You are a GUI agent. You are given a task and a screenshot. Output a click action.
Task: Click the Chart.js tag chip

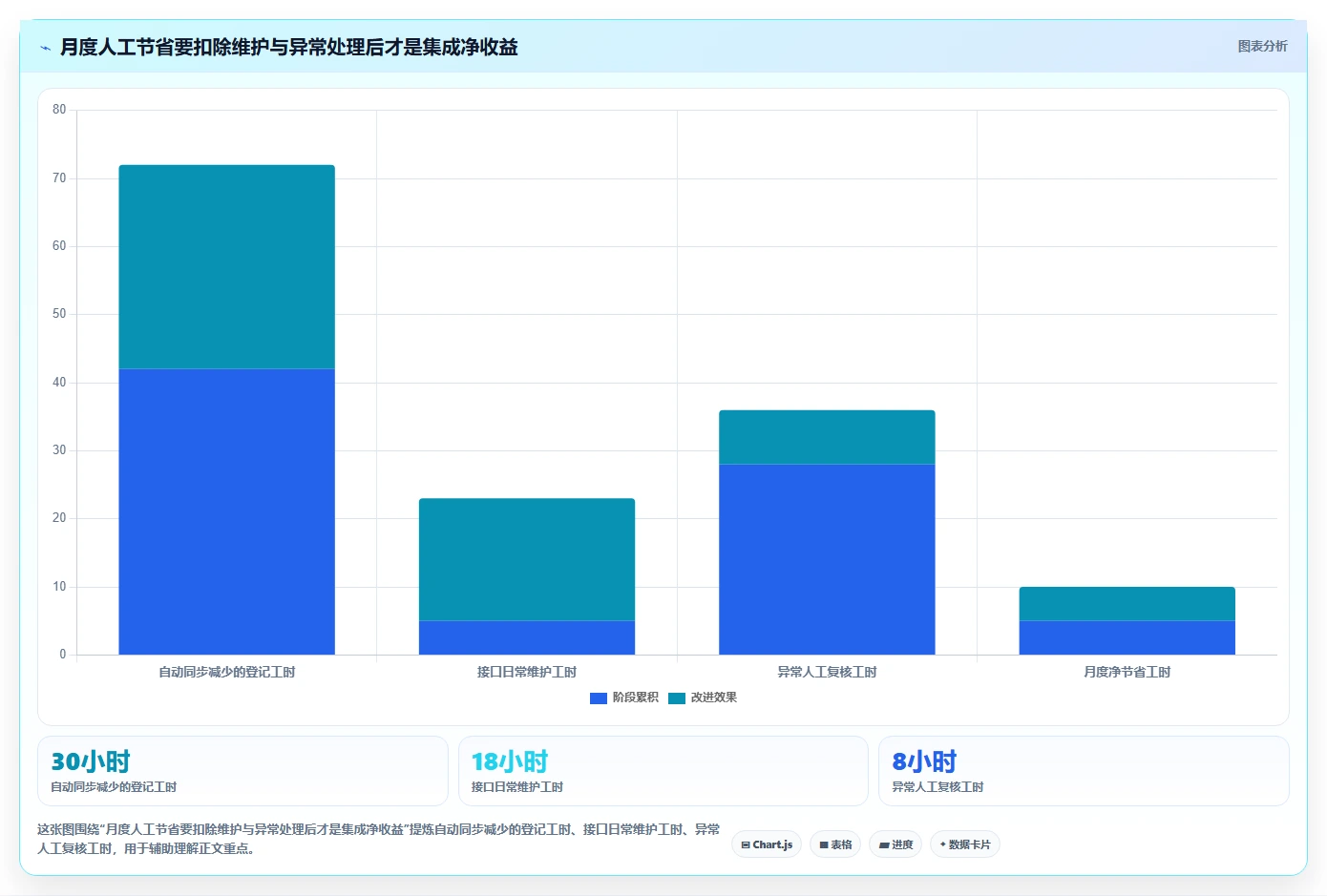767,844
